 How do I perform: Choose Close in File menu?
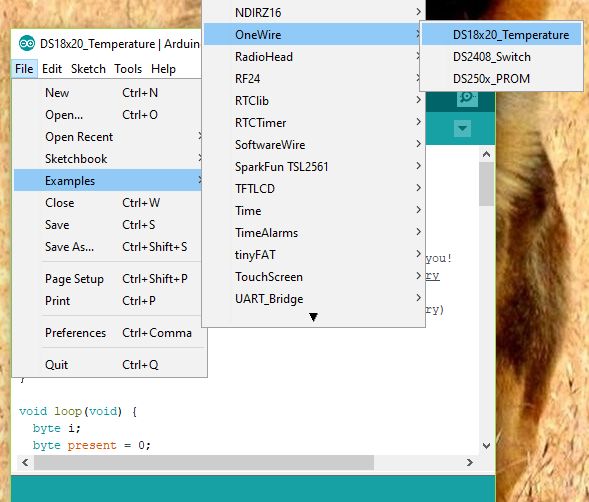(108, 203)
